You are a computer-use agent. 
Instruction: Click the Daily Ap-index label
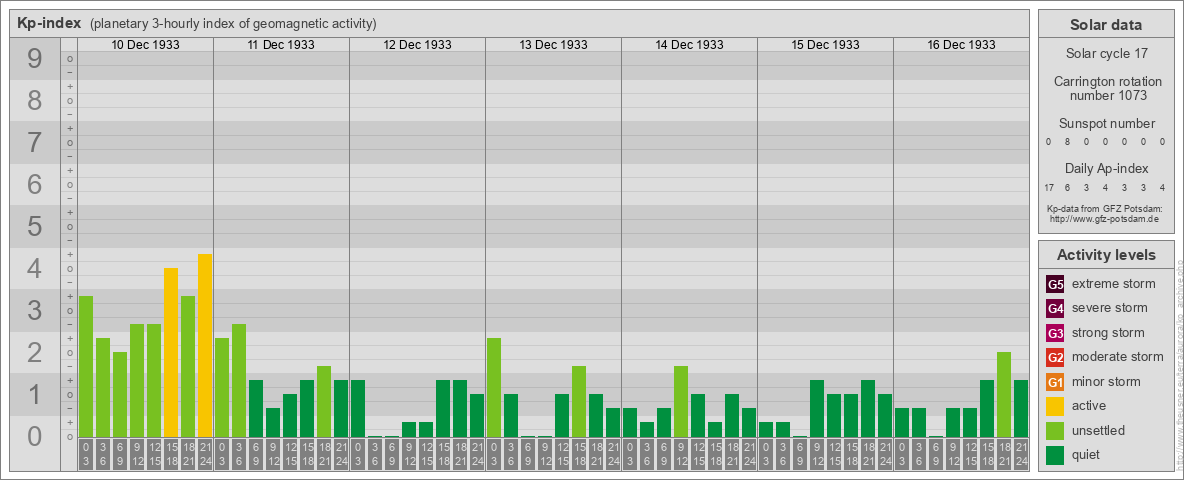(x=1106, y=168)
